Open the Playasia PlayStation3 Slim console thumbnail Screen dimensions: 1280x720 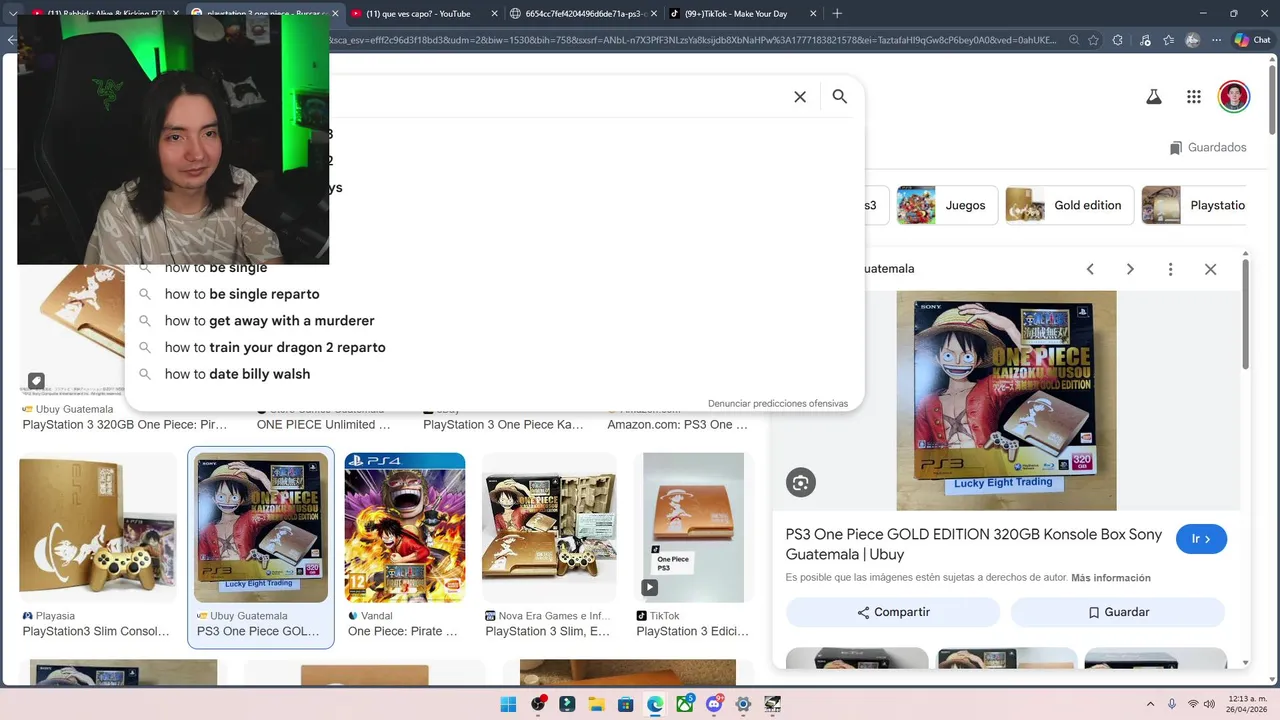(98, 527)
